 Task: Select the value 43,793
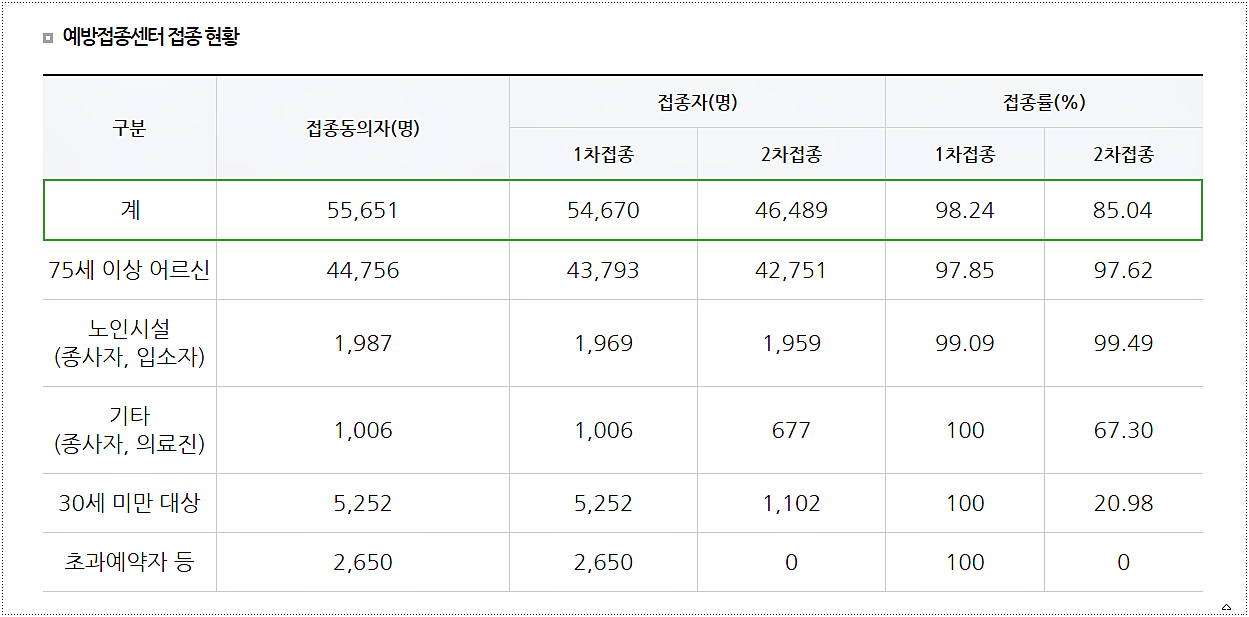coord(603,271)
